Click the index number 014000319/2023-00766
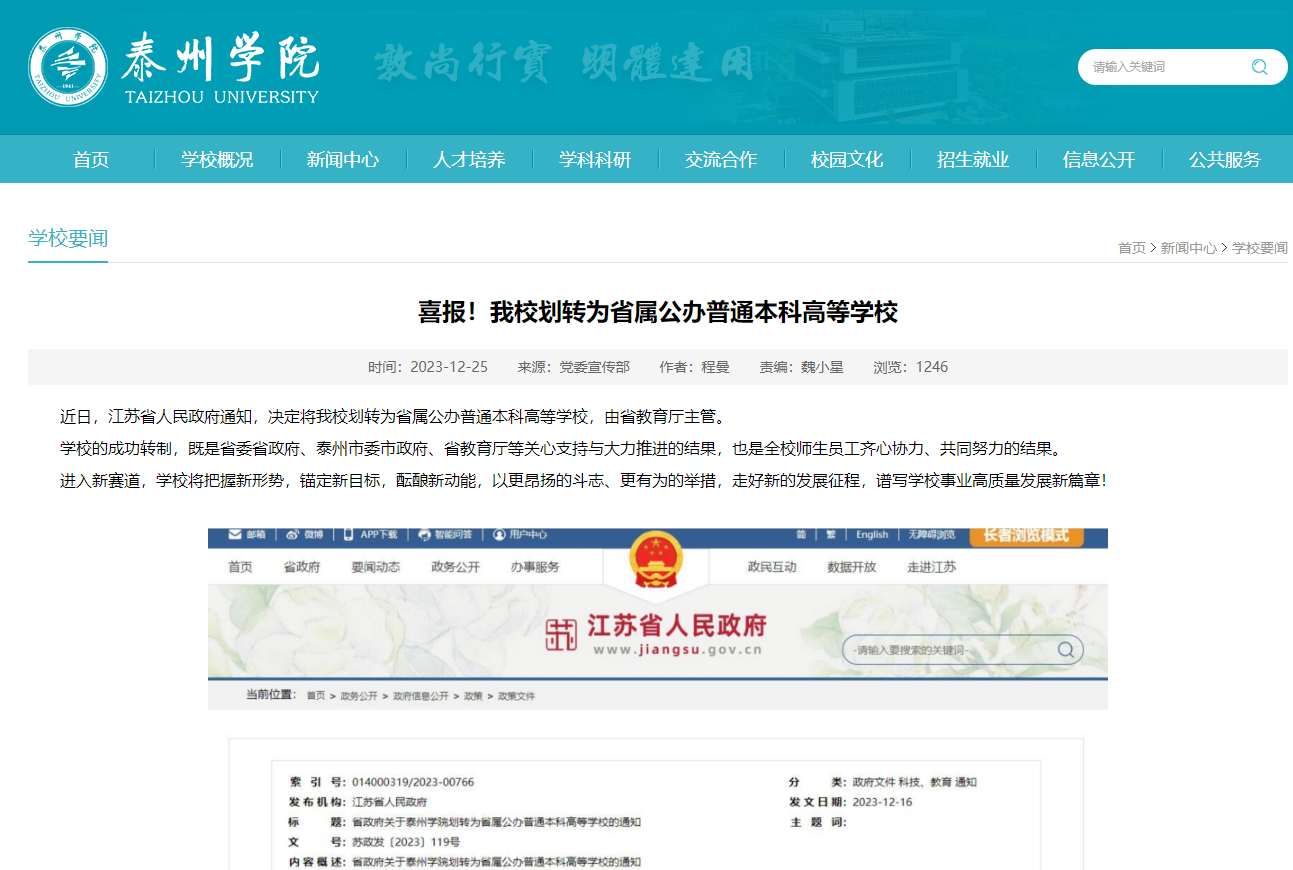 413,782
